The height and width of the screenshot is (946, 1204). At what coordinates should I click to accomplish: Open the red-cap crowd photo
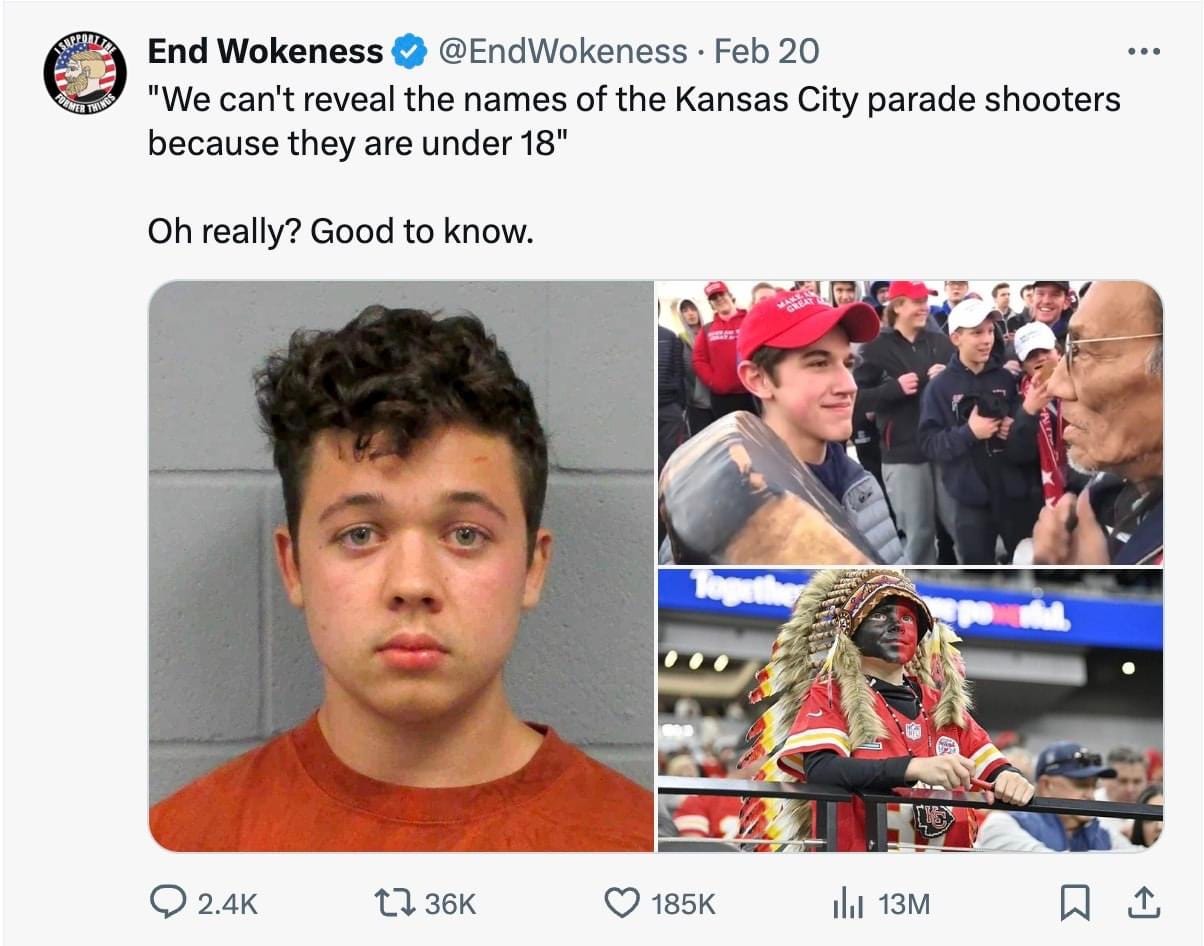coord(910,423)
